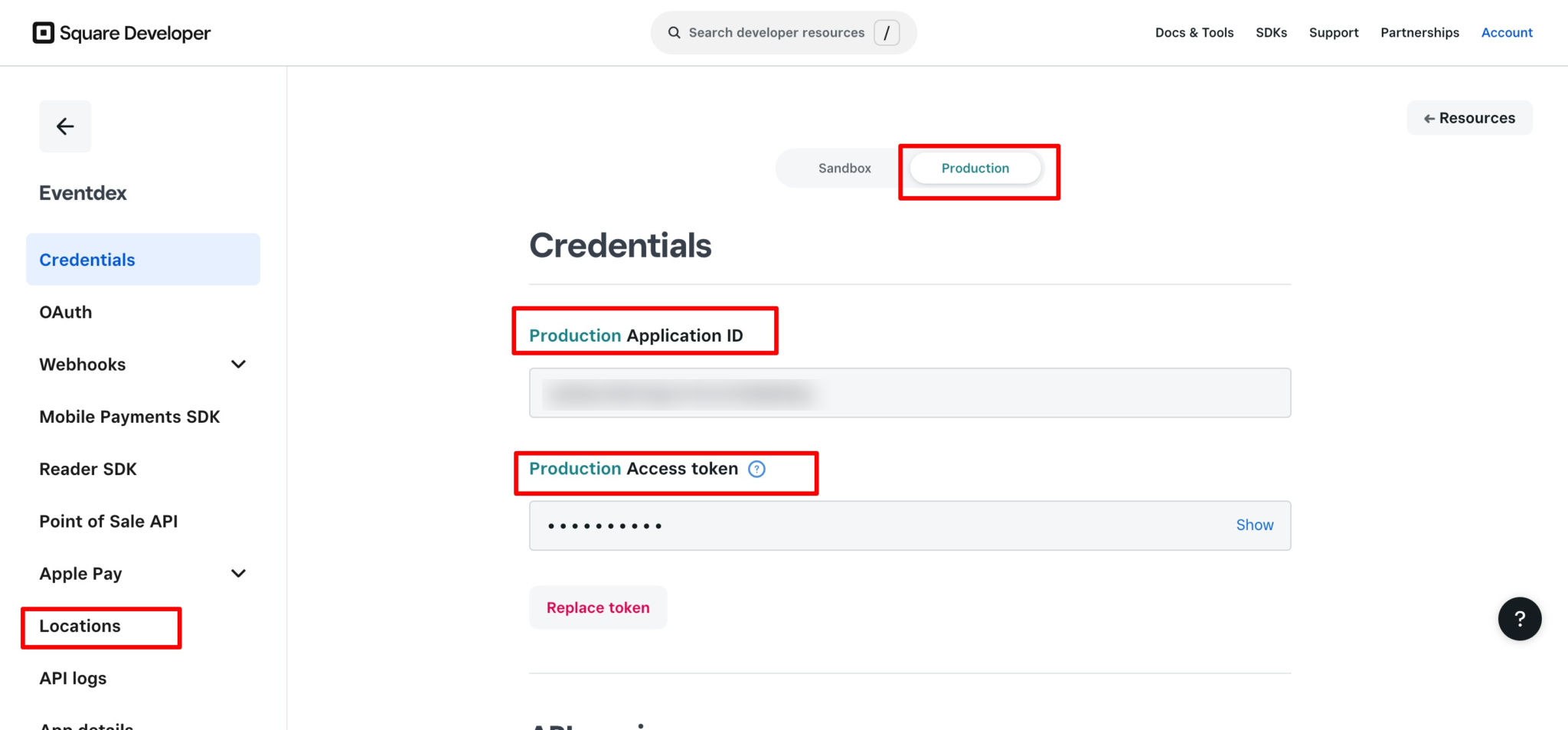The image size is (1568, 730).
Task: Open Docs & Tools in top navigation
Action: tap(1194, 33)
